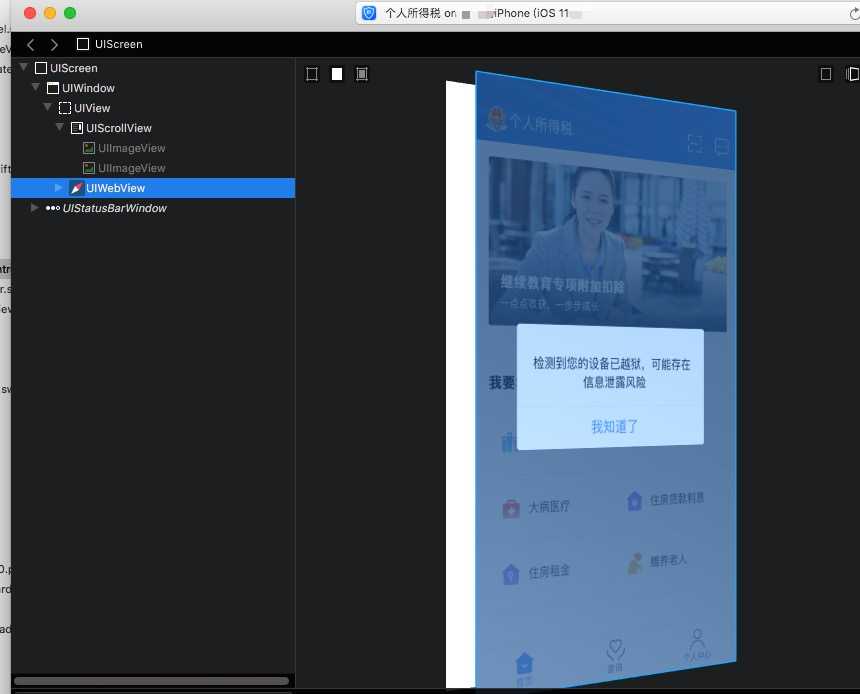Viewport: 860px width, 694px height.
Task: Click the banner image of smiling woman
Action: [608, 245]
